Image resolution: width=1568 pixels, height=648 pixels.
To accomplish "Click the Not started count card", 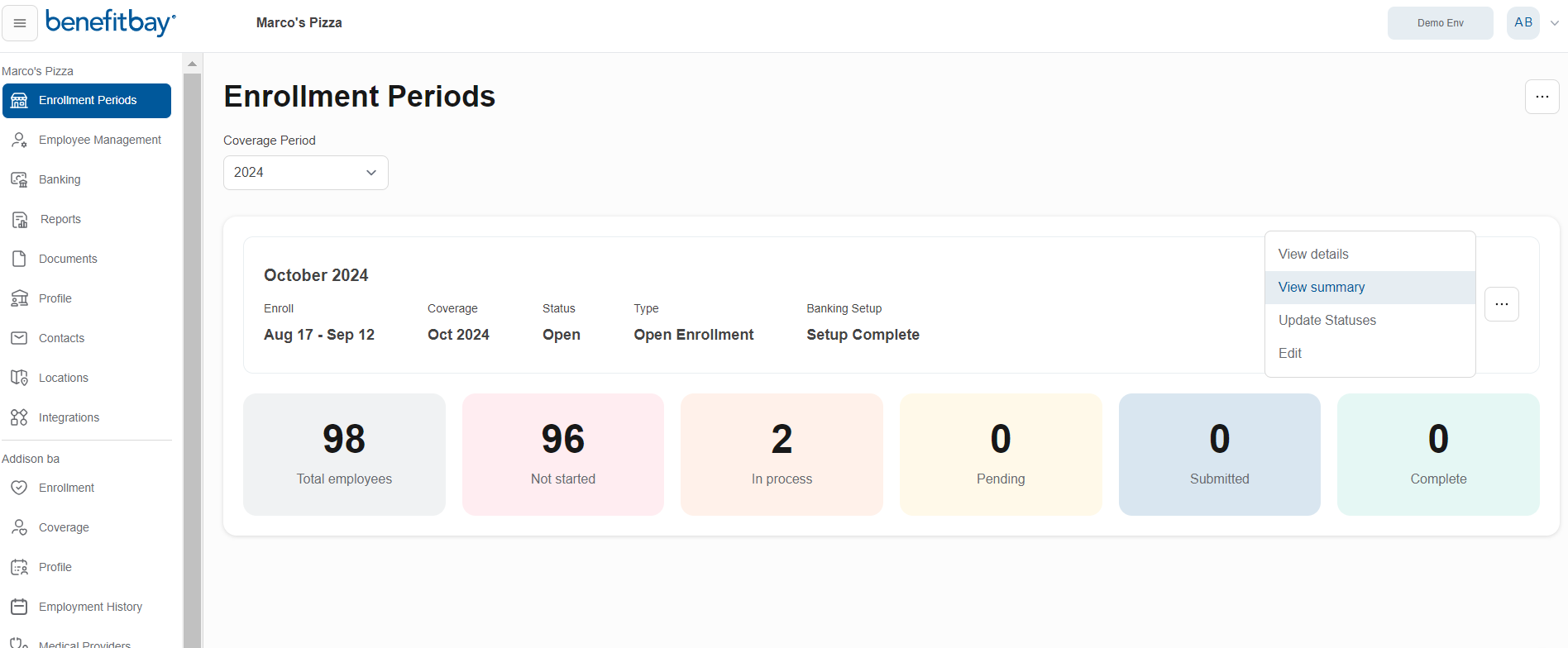I will pos(562,455).
